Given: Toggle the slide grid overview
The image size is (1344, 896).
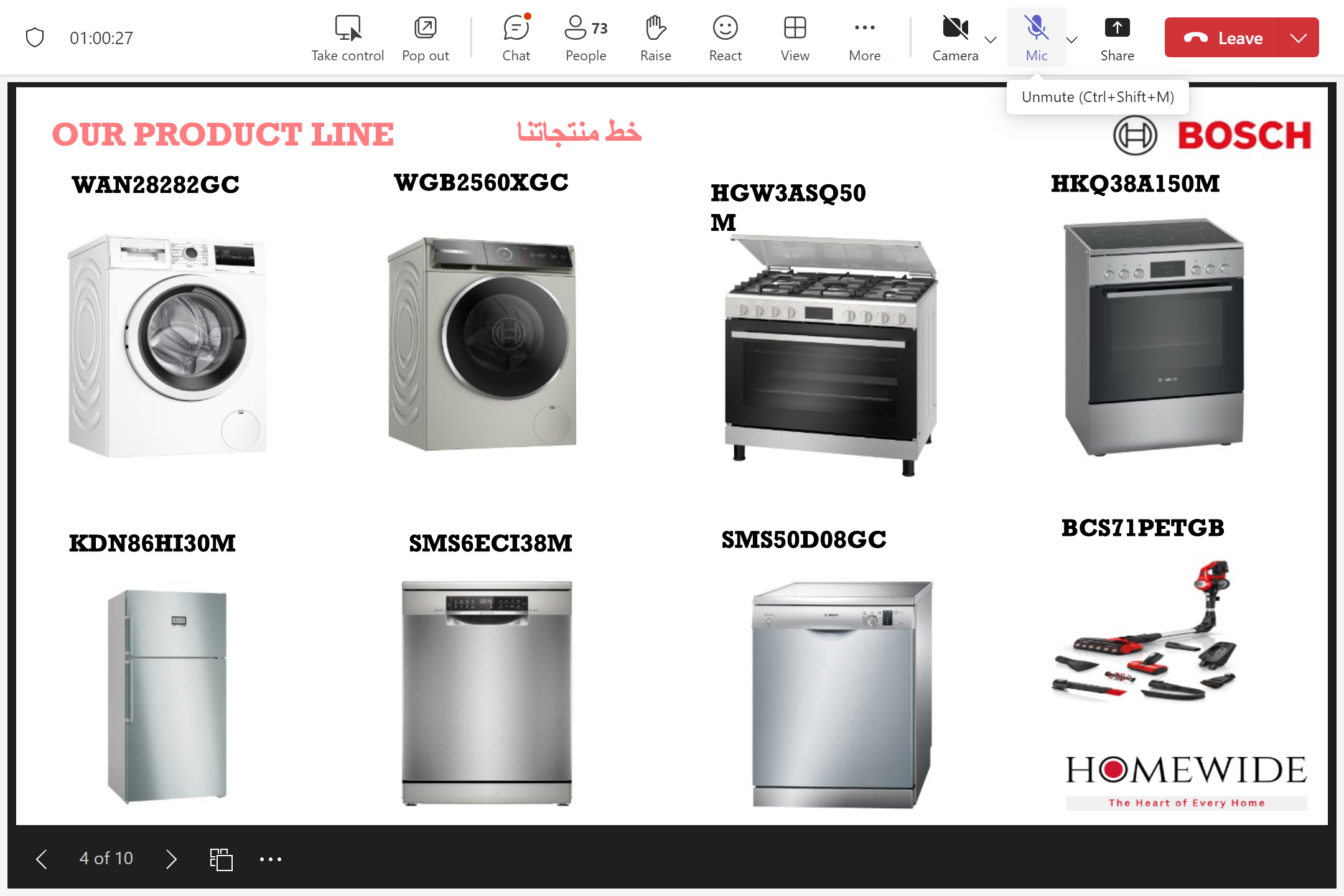Looking at the screenshot, I should click(x=221, y=859).
